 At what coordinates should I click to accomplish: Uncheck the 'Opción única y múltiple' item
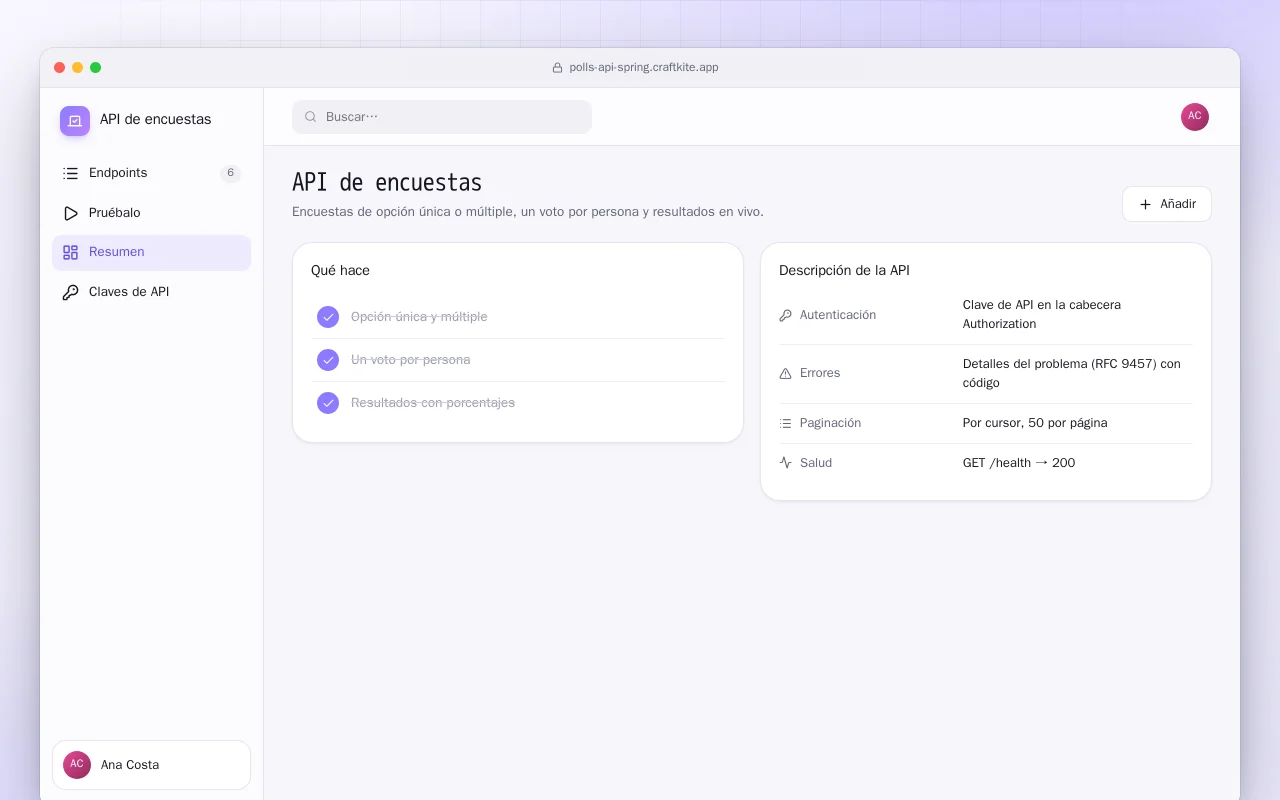[x=328, y=317]
